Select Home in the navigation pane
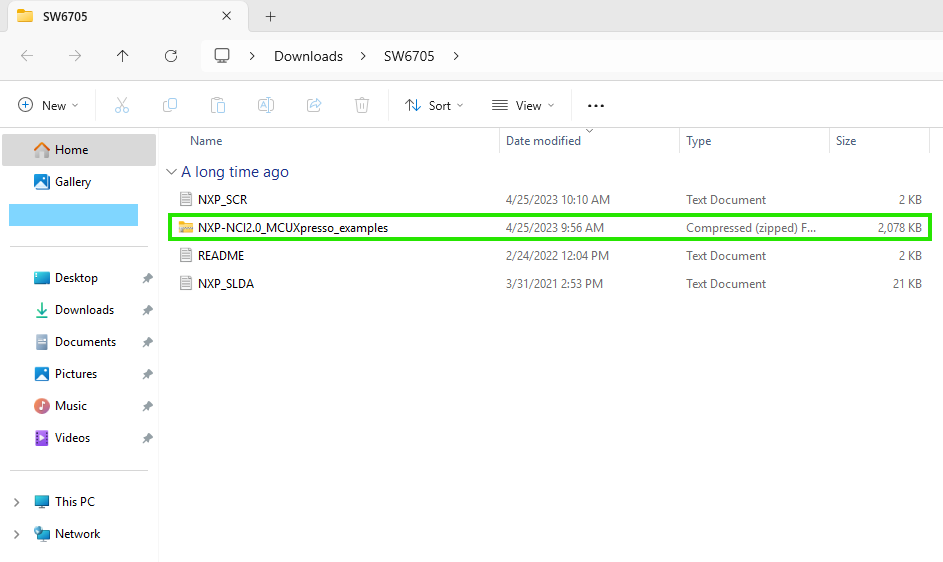The image size is (943, 562). click(79, 150)
